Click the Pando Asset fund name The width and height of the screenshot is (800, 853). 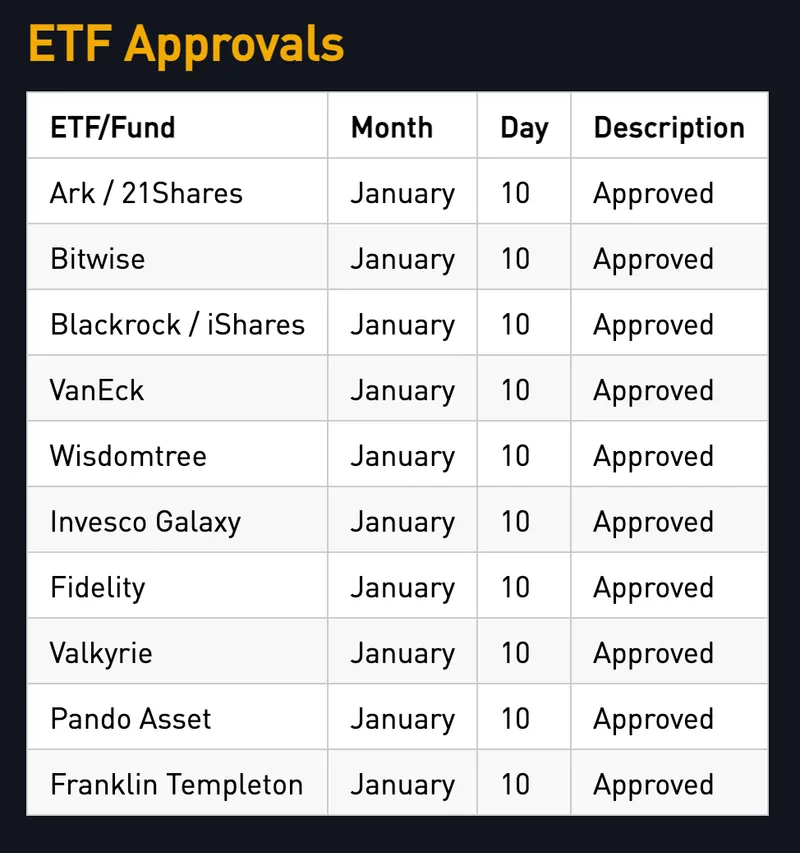131,719
